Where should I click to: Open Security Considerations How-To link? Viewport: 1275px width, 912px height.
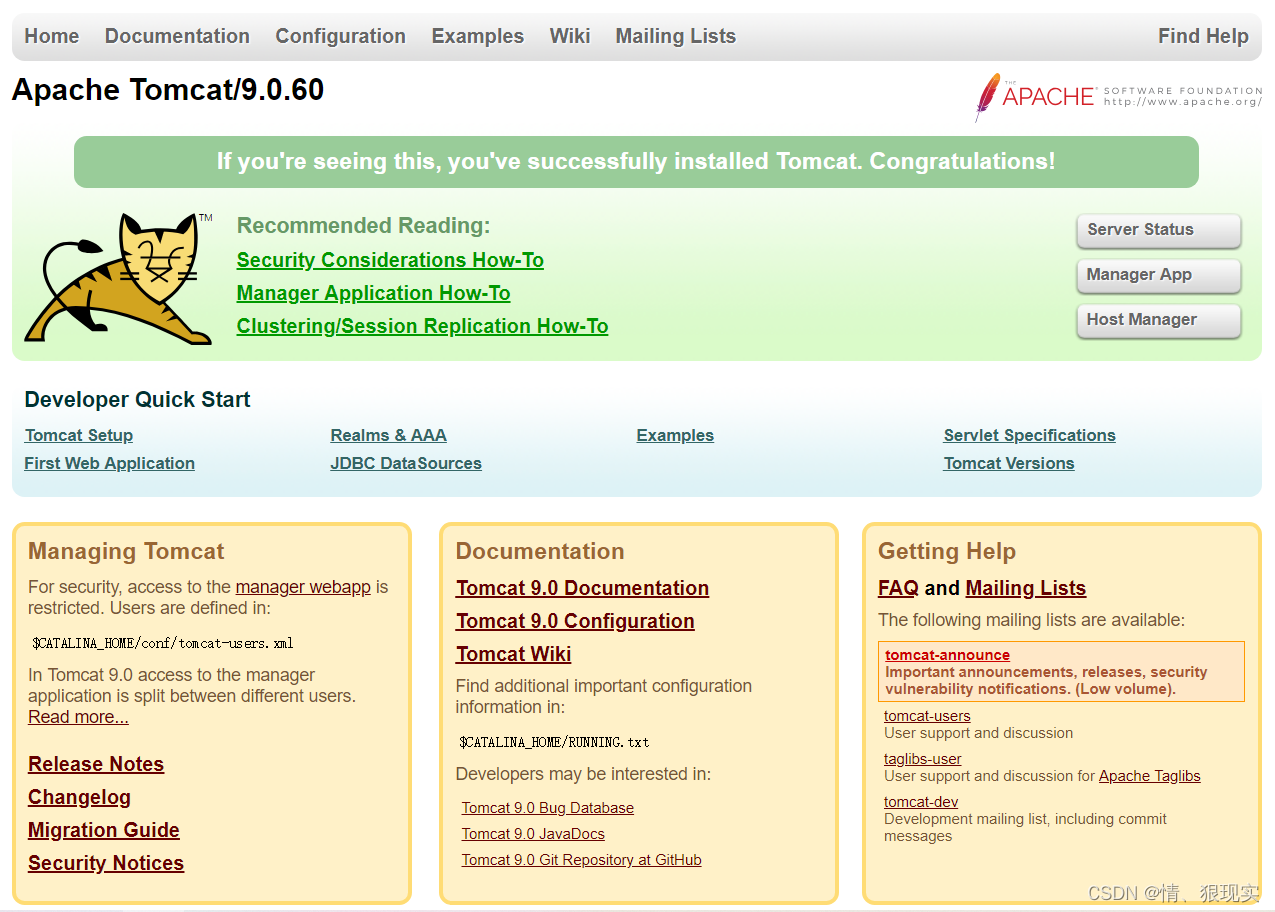click(x=390, y=260)
